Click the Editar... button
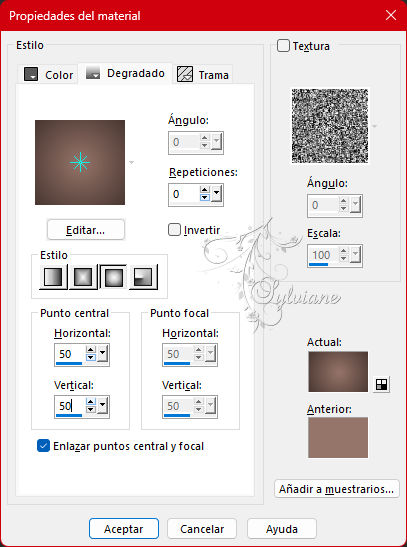The height and width of the screenshot is (547, 407). pyautogui.click(x=85, y=230)
